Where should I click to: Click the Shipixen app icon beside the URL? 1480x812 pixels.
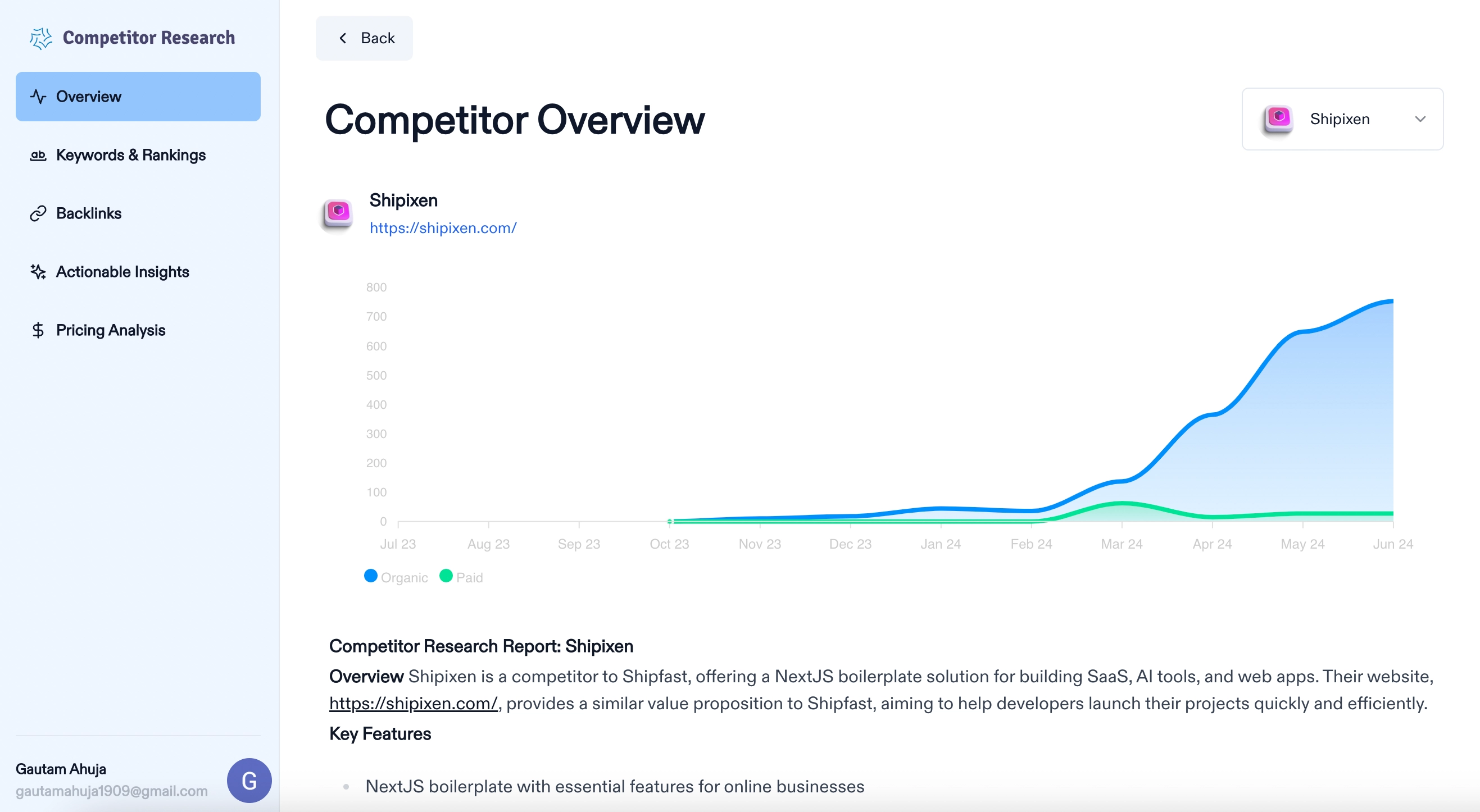[338, 213]
